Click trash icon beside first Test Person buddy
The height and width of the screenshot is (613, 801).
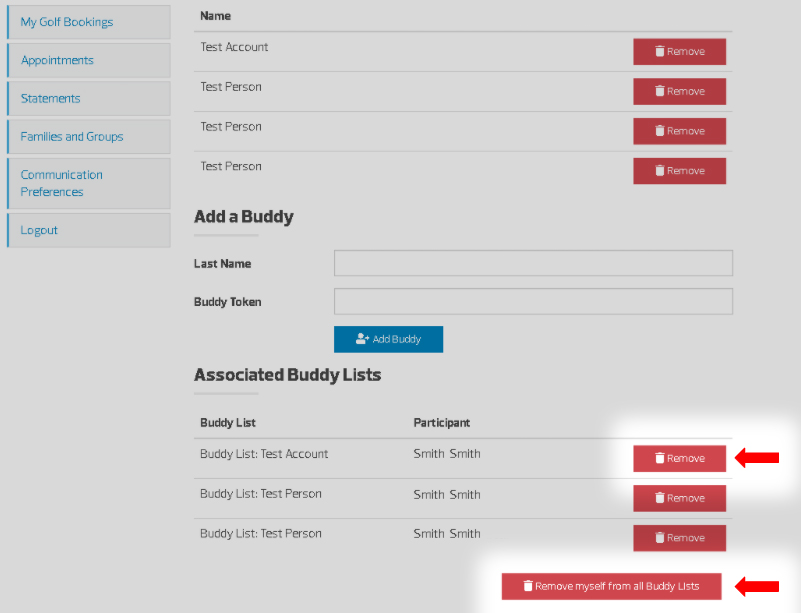point(660,91)
